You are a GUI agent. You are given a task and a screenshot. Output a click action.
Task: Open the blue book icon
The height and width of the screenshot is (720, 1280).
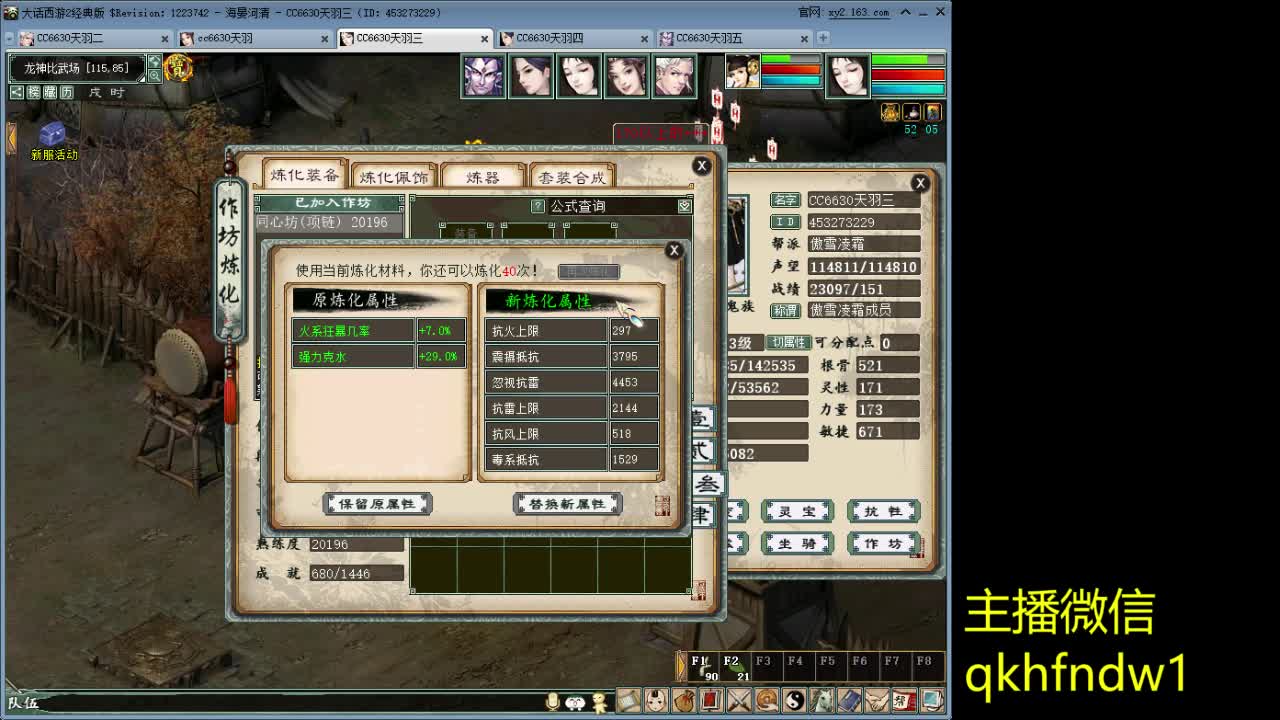(849, 700)
